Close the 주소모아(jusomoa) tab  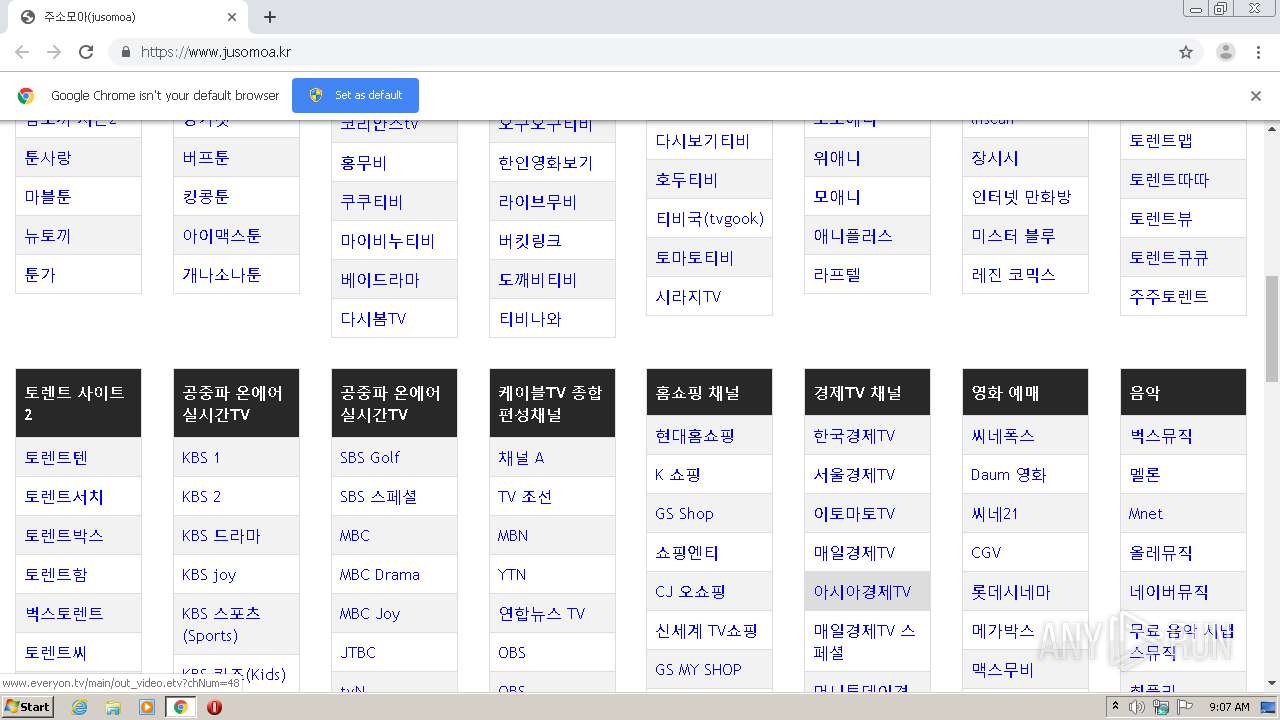232,17
